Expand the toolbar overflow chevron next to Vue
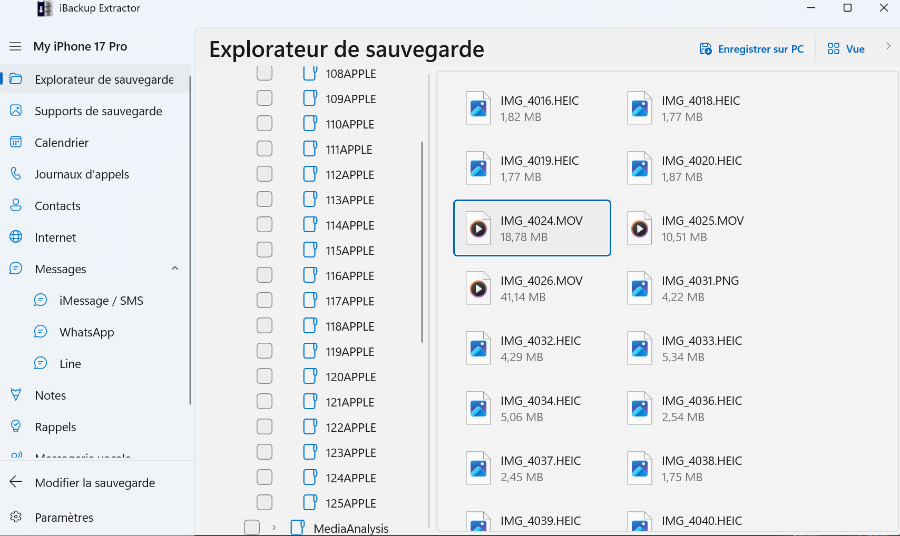The image size is (900, 536). (888, 46)
